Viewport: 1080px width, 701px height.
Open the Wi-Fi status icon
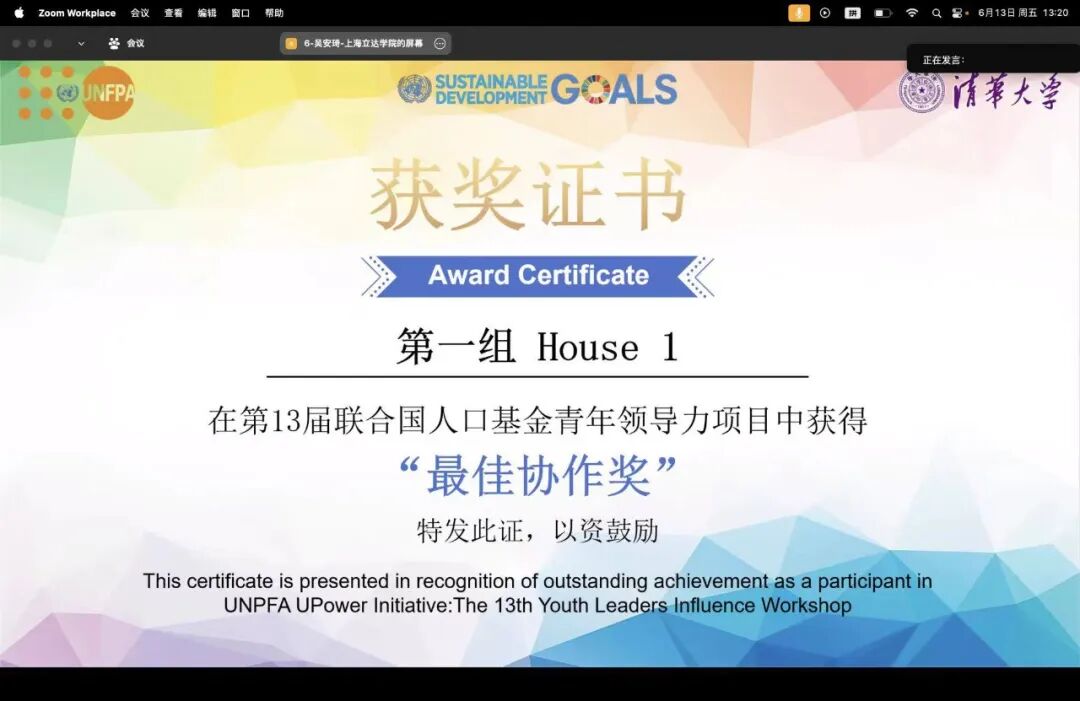(x=912, y=12)
